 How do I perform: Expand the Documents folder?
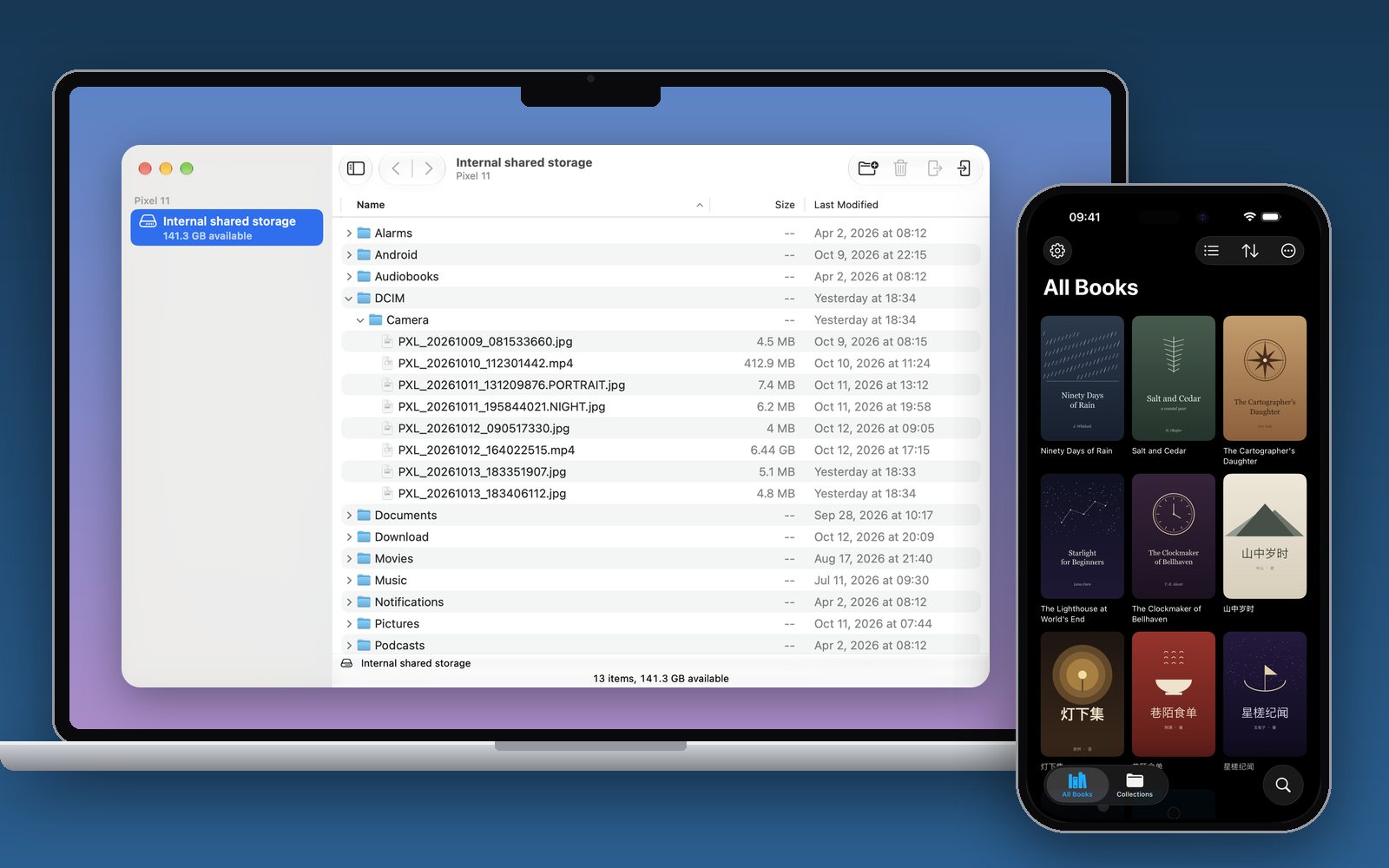pyautogui.click(x=349, y=516)
